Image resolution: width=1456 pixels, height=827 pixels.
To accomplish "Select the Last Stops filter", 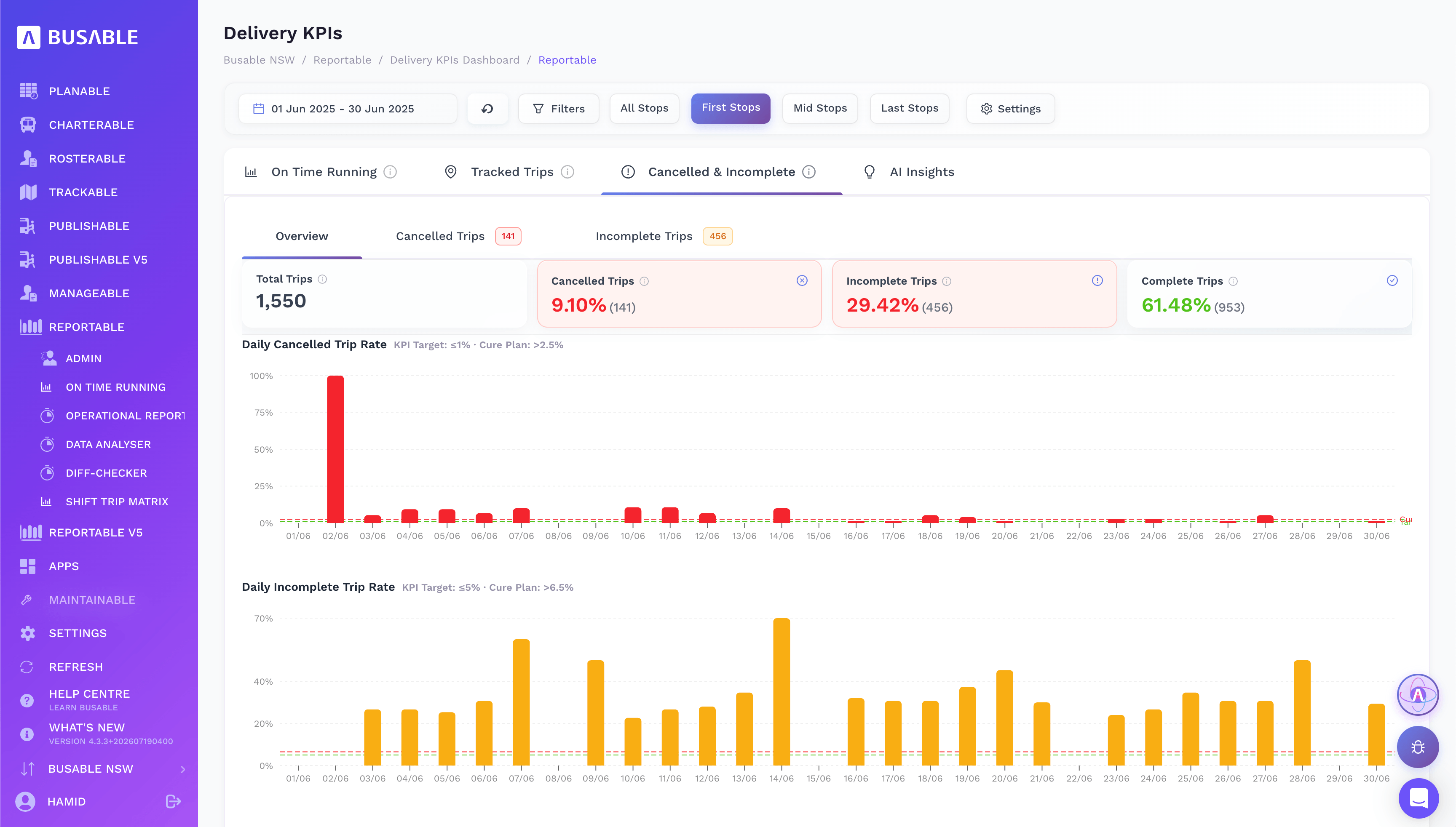I will (x=909, y=109).
